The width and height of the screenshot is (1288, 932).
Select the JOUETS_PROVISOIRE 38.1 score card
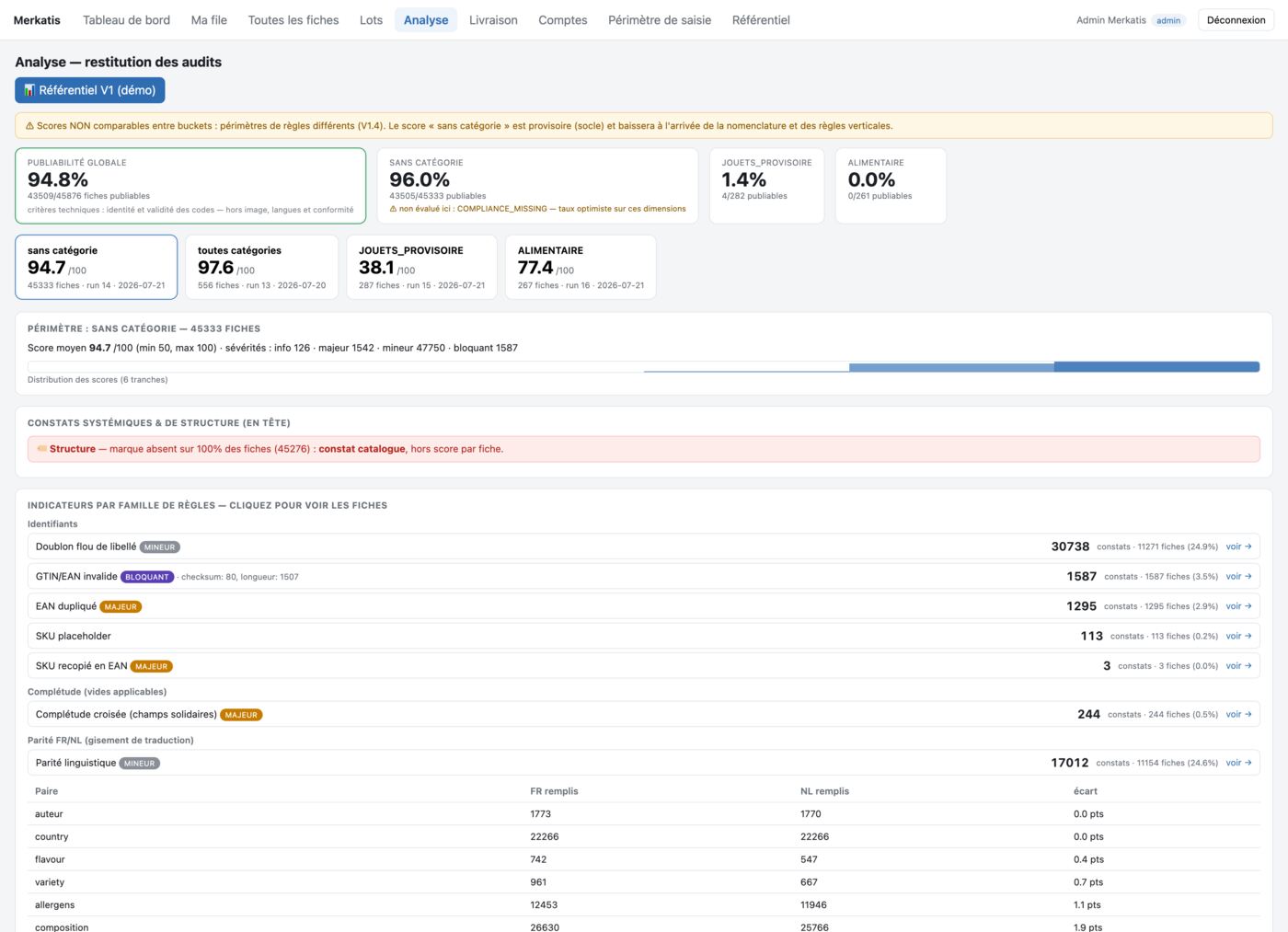click(421, 267)
